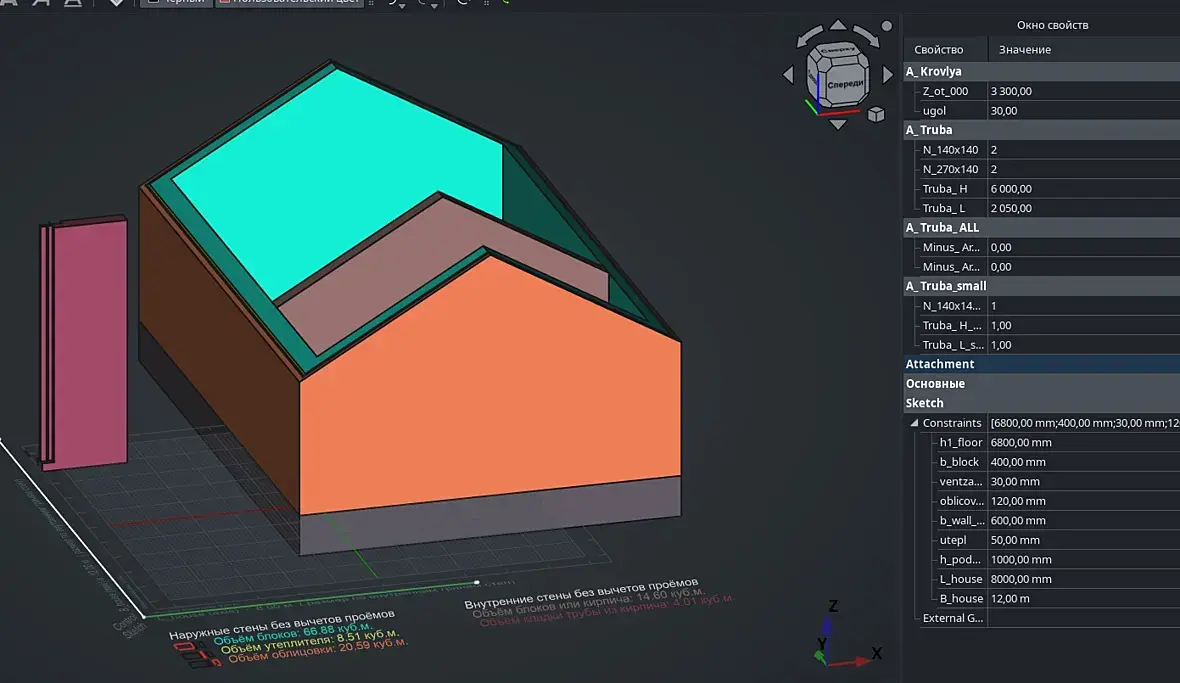1180x683 pixels.
Task: Select the left side face of navigation cube
Action: tap(814, 78)
